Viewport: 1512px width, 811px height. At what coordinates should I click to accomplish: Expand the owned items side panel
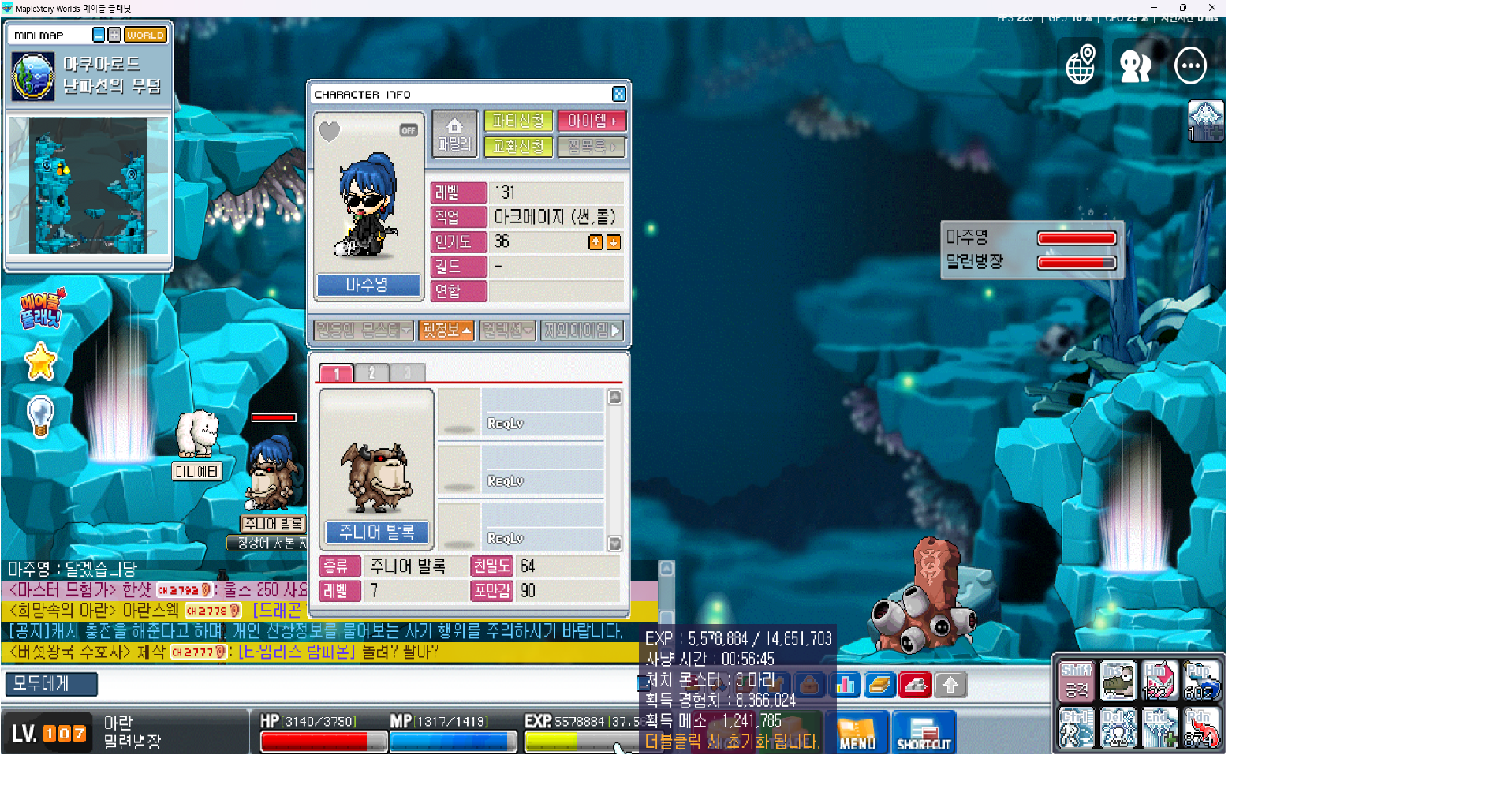(583, 331)
